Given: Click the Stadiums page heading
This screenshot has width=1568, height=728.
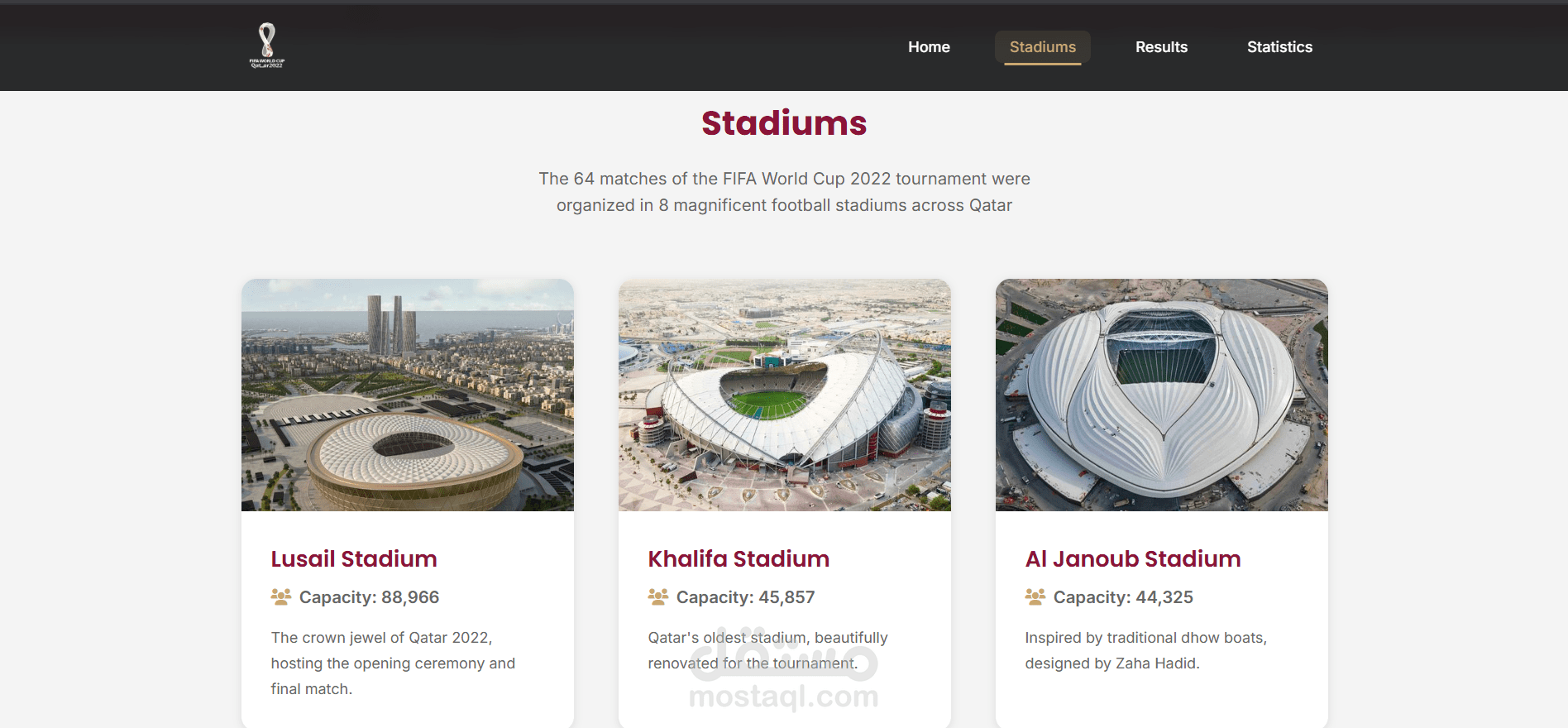Looking at the screenshot, I should click(x=784, y=123).
